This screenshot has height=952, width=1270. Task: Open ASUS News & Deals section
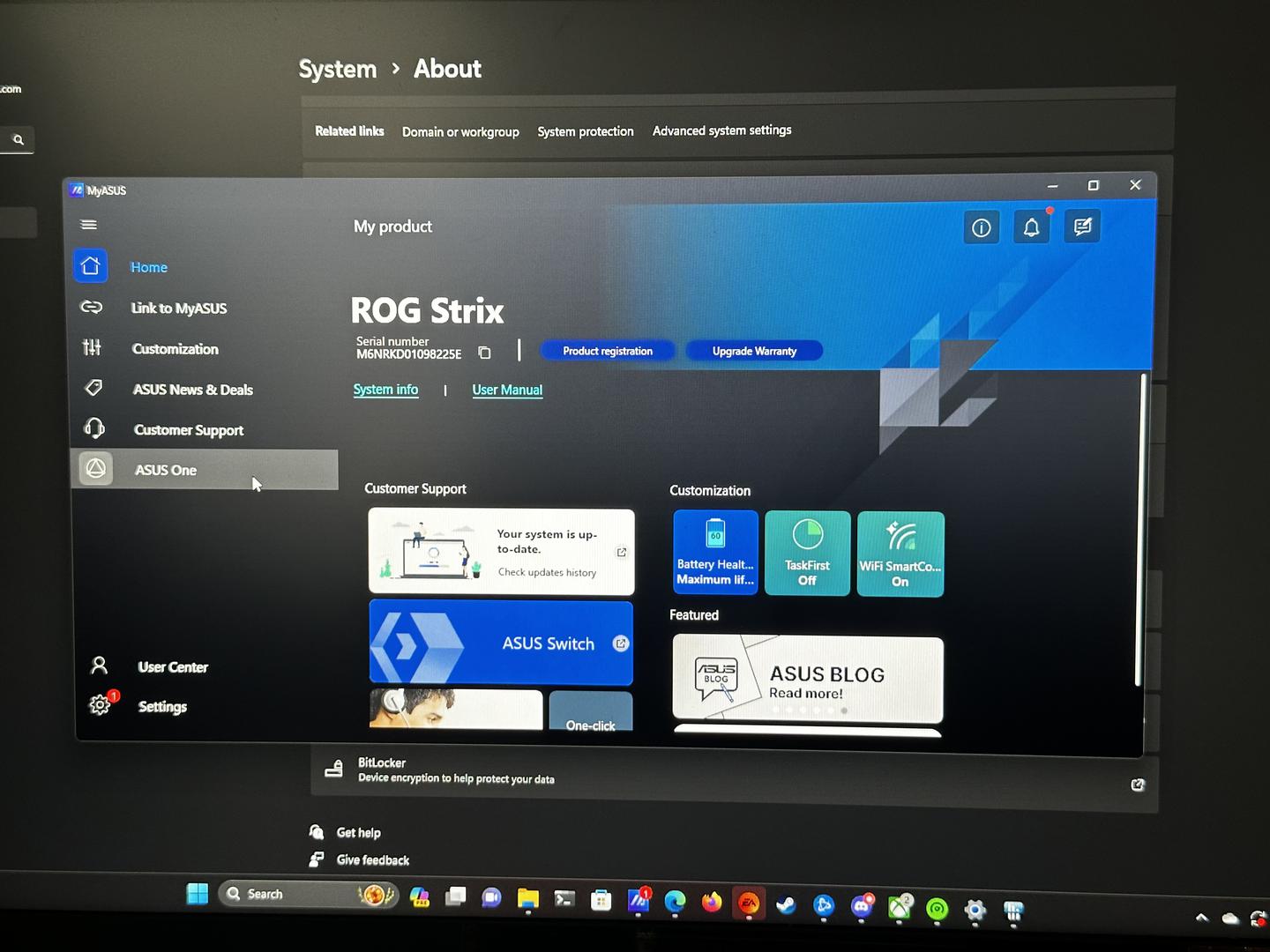pos(192,390)
